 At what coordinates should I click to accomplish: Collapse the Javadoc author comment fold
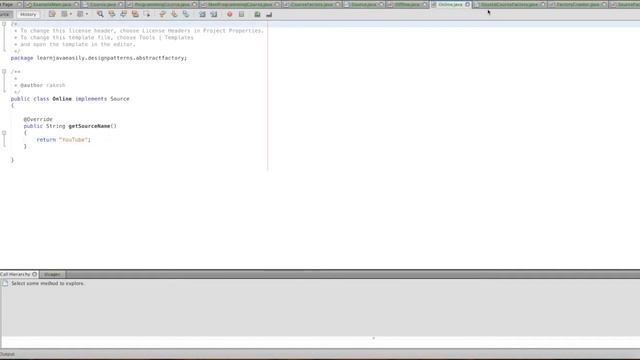4,71
